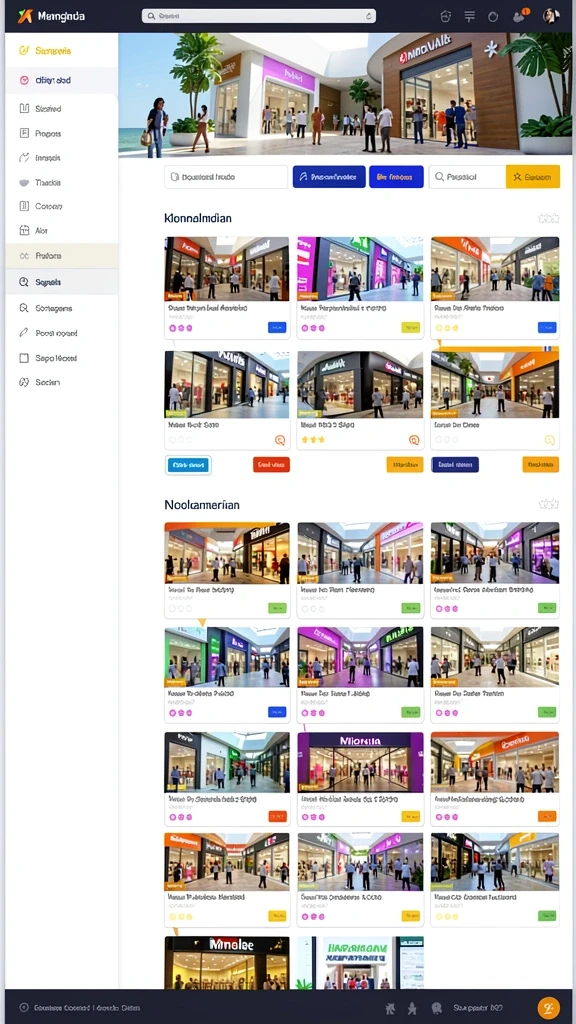The height and width of the screenshot is (1024, 576).
Task: Select the Corosan item in sidebar
Action: tap(48, 206)
